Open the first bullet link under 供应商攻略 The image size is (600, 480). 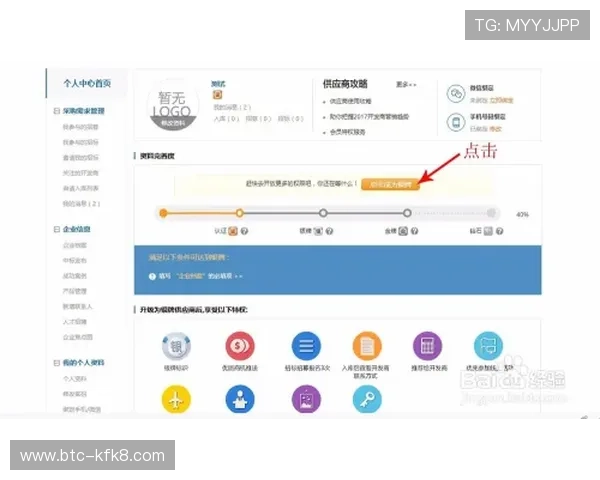pos(350,101)
